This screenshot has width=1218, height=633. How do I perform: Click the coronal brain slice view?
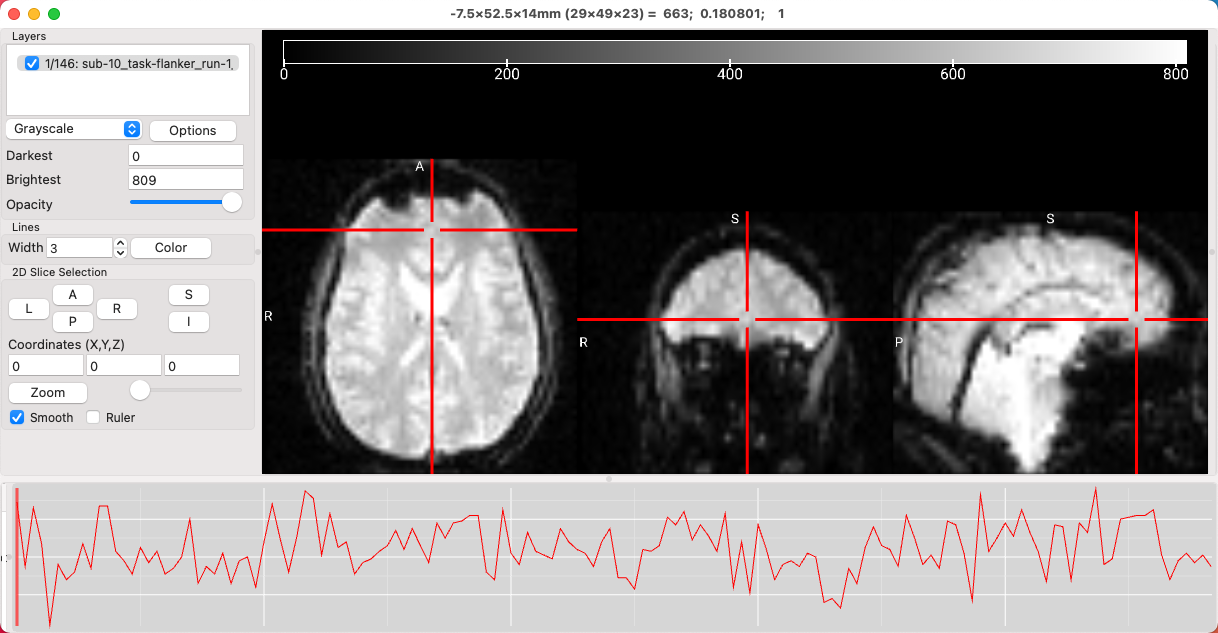pos(735,342)
